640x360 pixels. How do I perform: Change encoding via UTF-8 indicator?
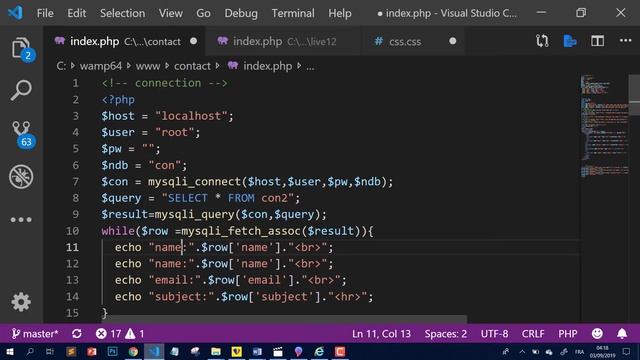494,334
